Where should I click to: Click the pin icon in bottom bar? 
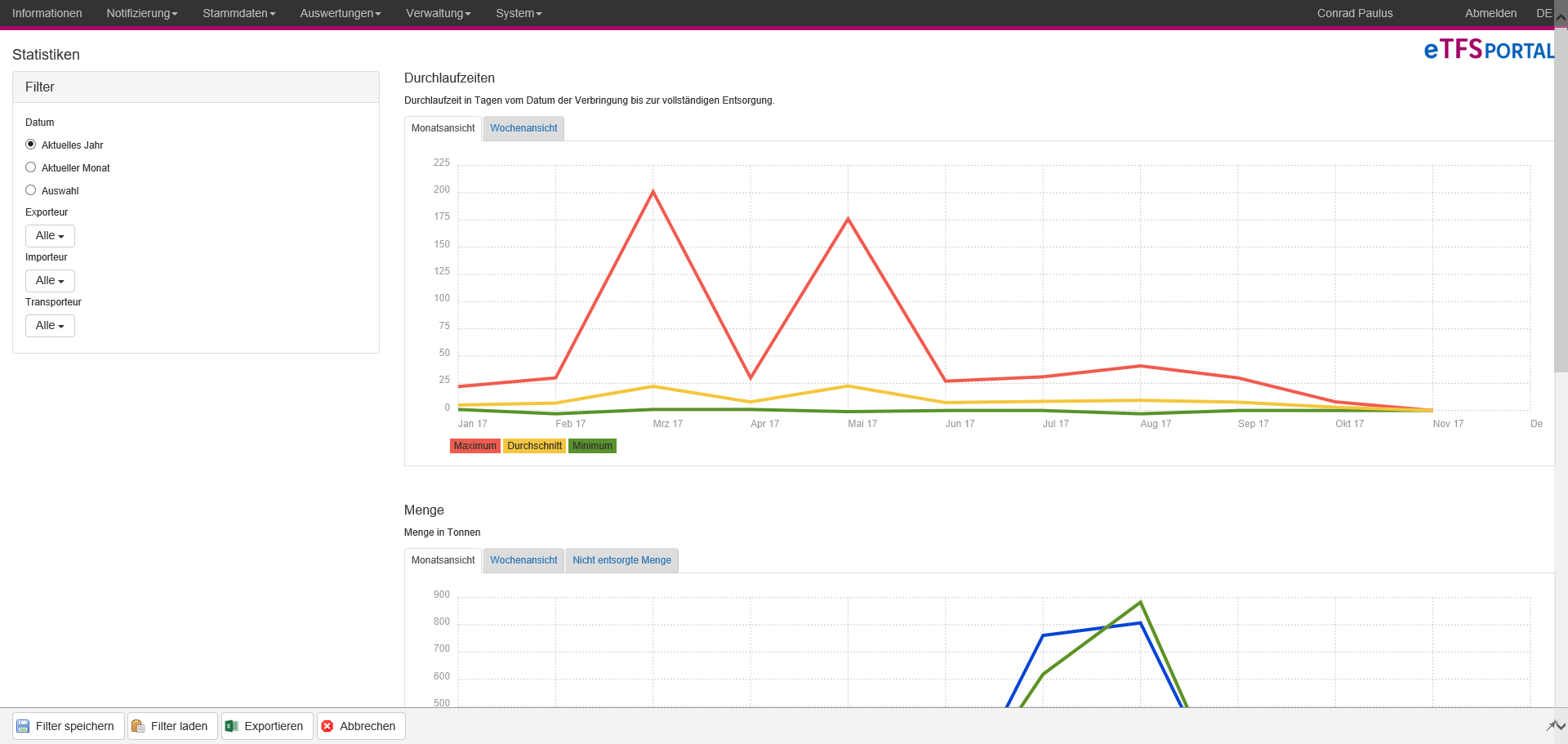pyautogui.click(x=1552, y=726)
